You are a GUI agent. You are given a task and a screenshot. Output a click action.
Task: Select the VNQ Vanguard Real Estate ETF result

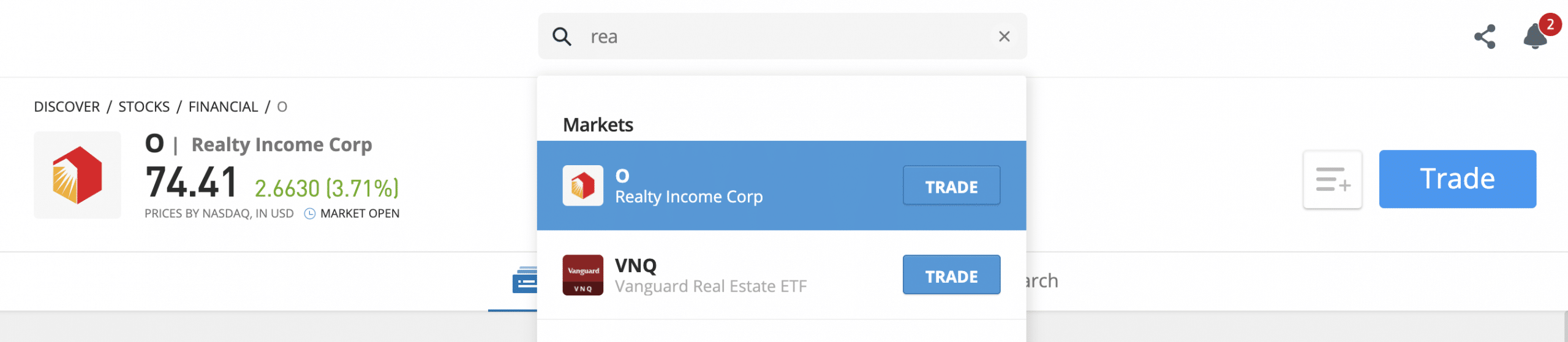[x=782, y=275]
